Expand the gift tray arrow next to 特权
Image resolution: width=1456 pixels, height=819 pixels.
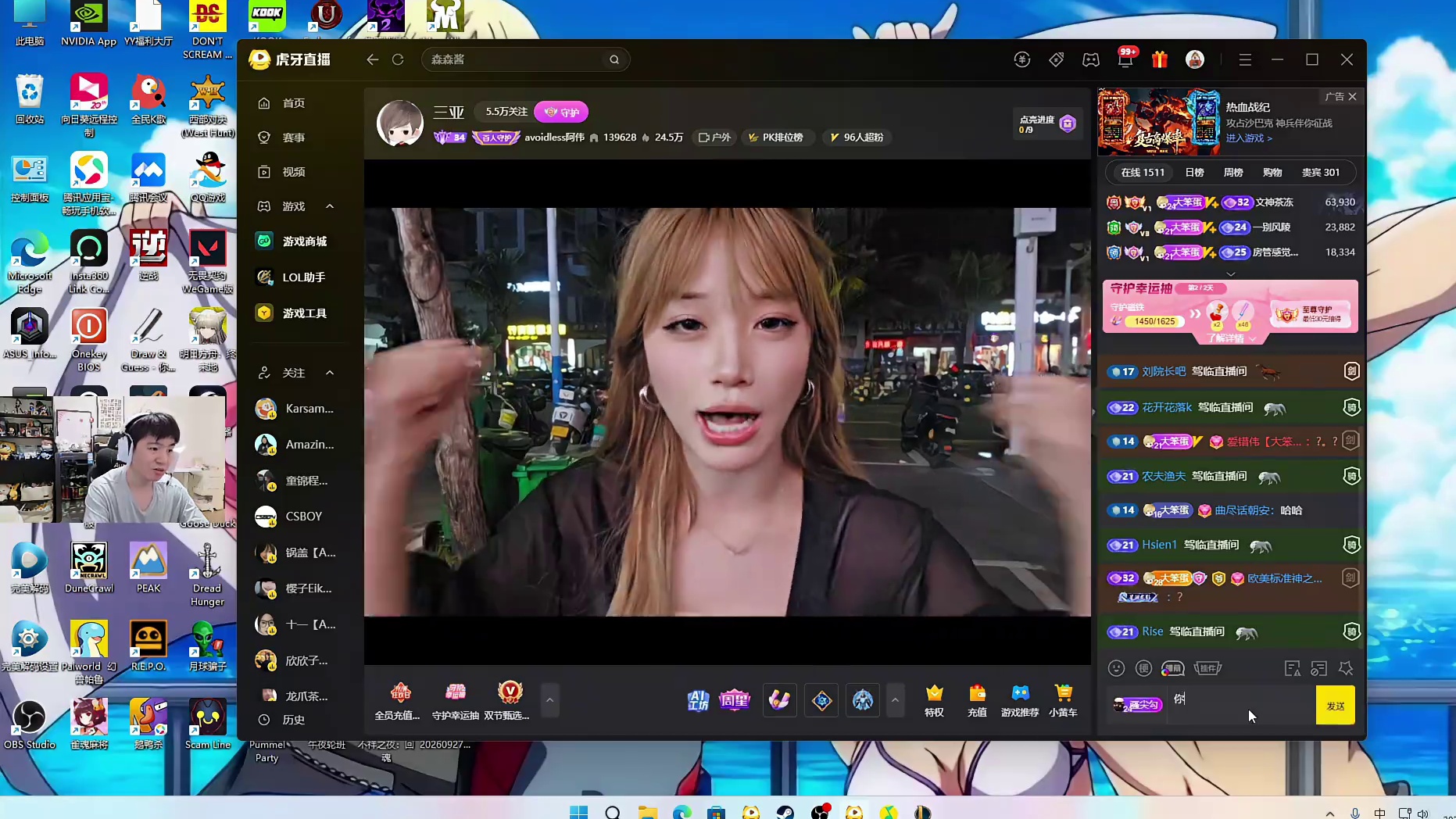pyautogui.click(x=895, y=700)
